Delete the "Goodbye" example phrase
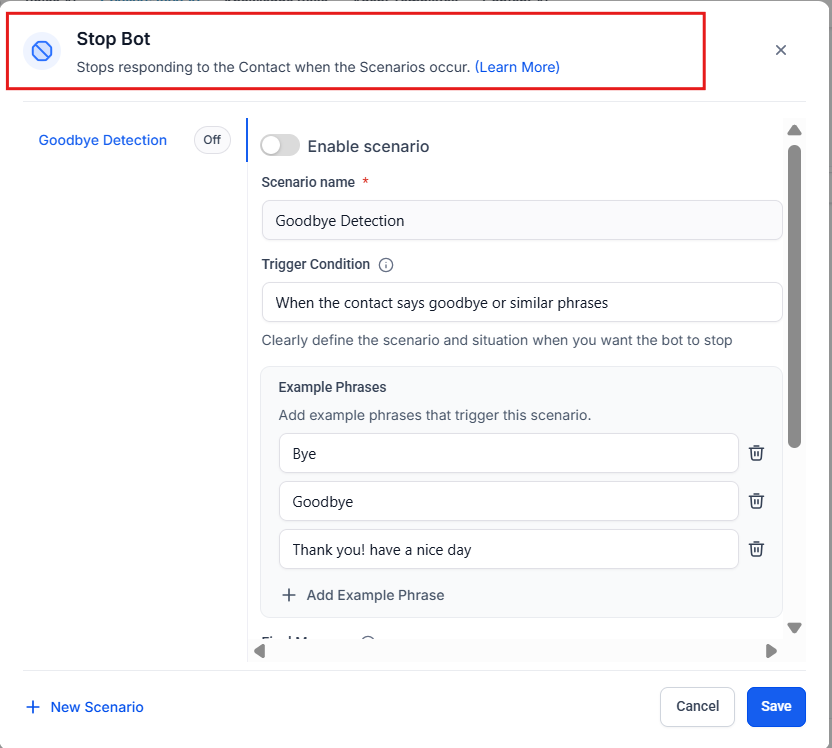 pyautogui.click(x=757, y=501)
